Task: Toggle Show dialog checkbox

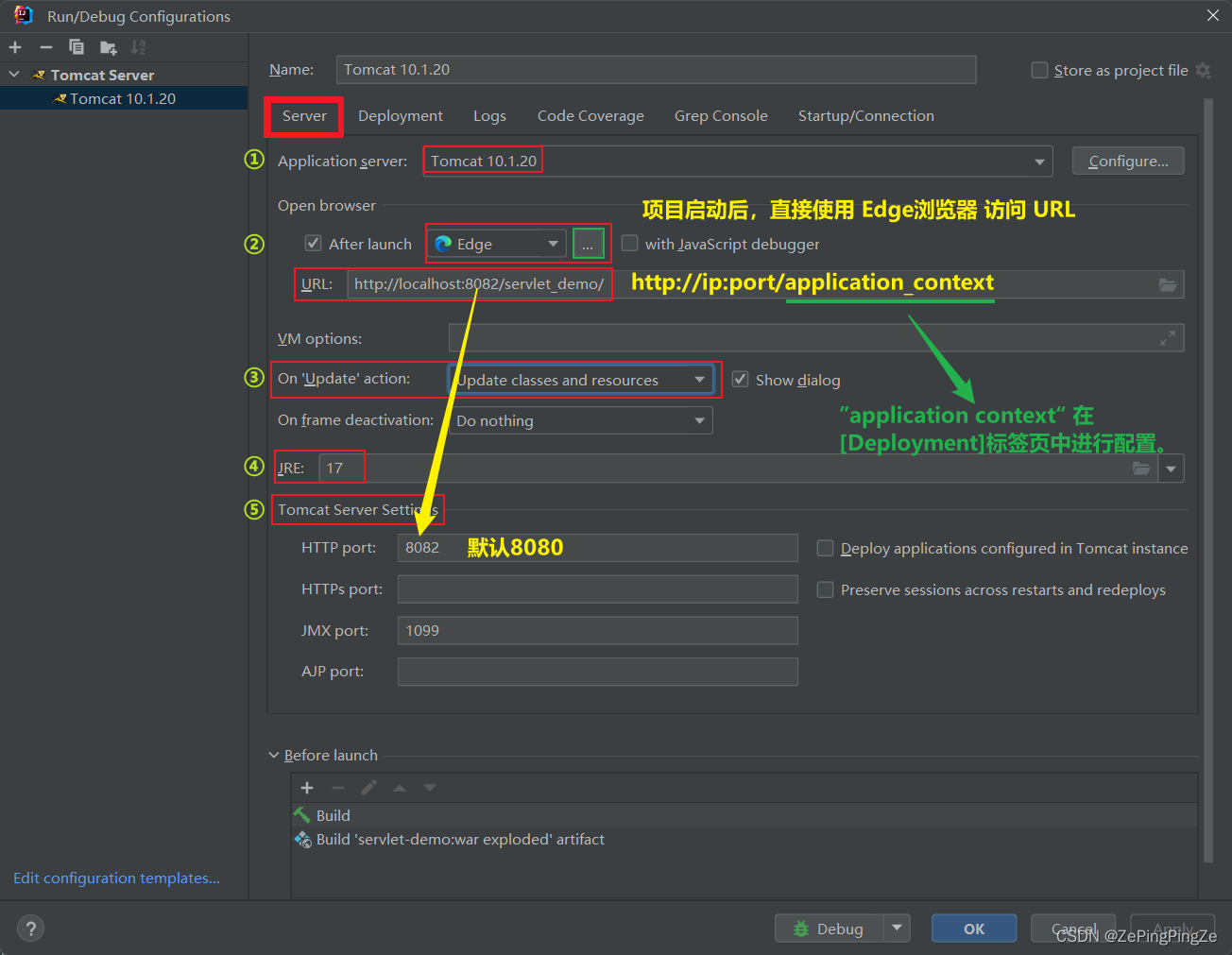Action: [740, 379]
